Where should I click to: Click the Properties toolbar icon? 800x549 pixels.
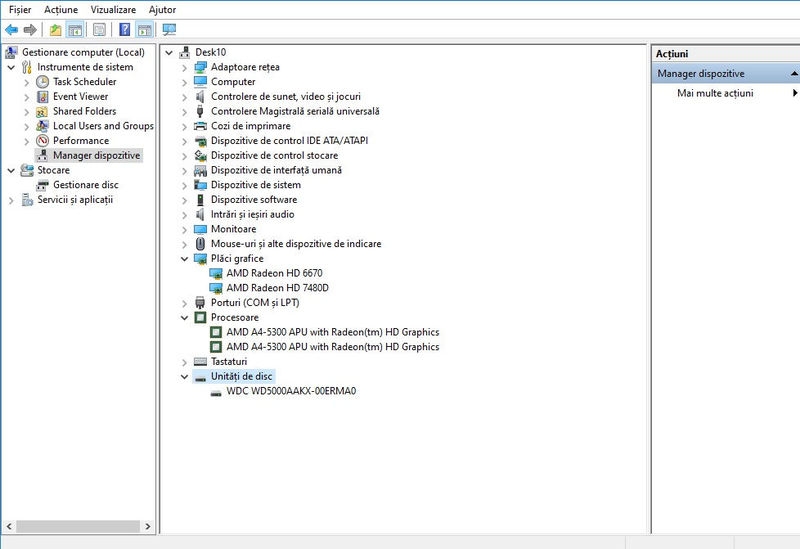(99, 30)
